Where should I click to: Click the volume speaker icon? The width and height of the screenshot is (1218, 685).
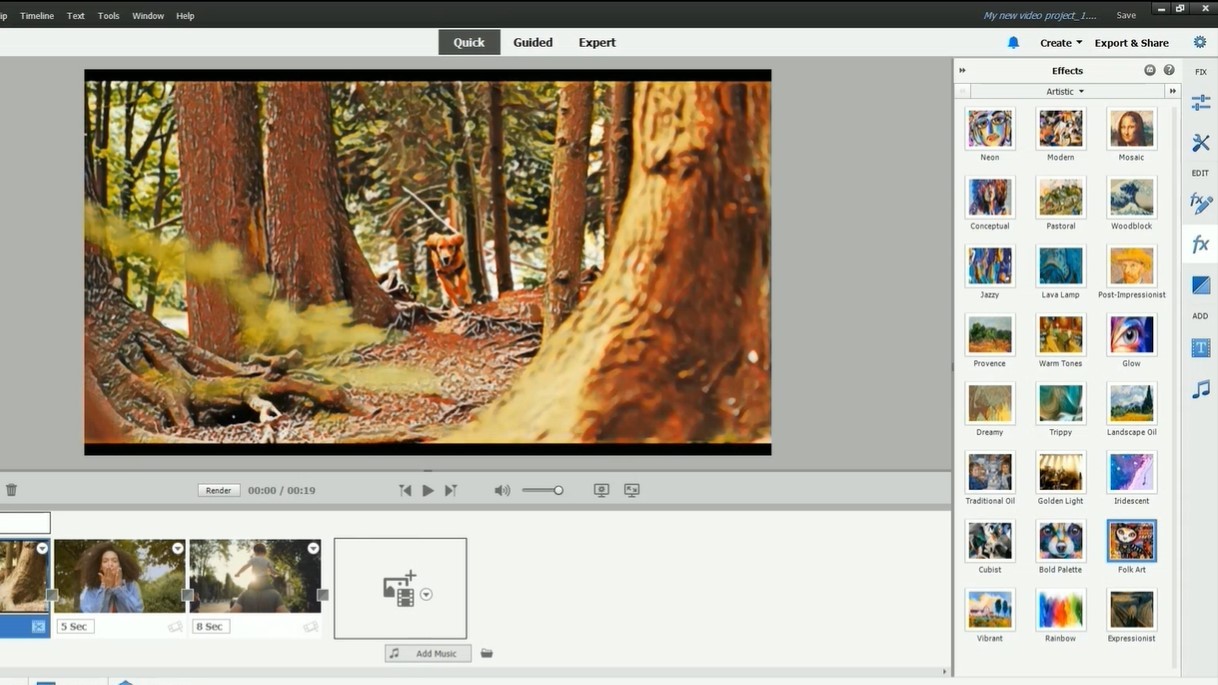pyautogui.click(x=502, y=490)
